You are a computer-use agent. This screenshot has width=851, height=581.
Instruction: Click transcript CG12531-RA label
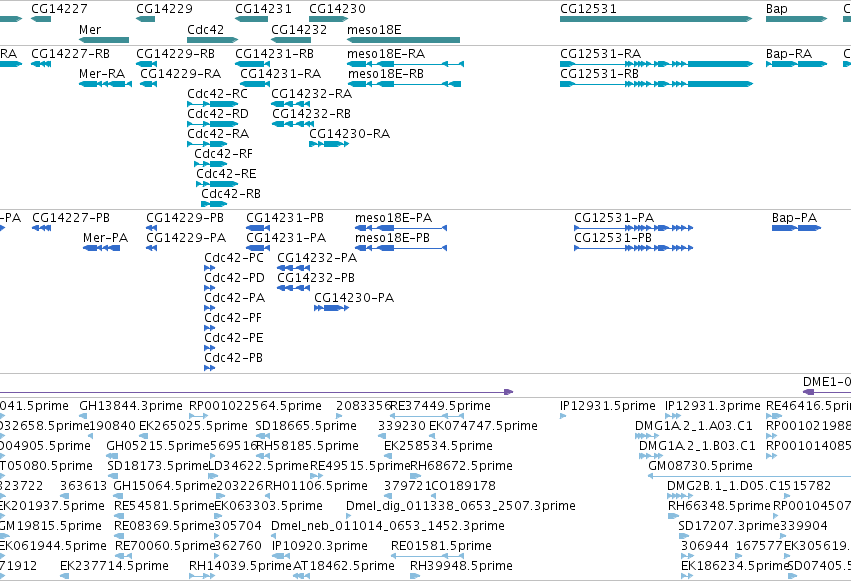(x=600, y=54)
